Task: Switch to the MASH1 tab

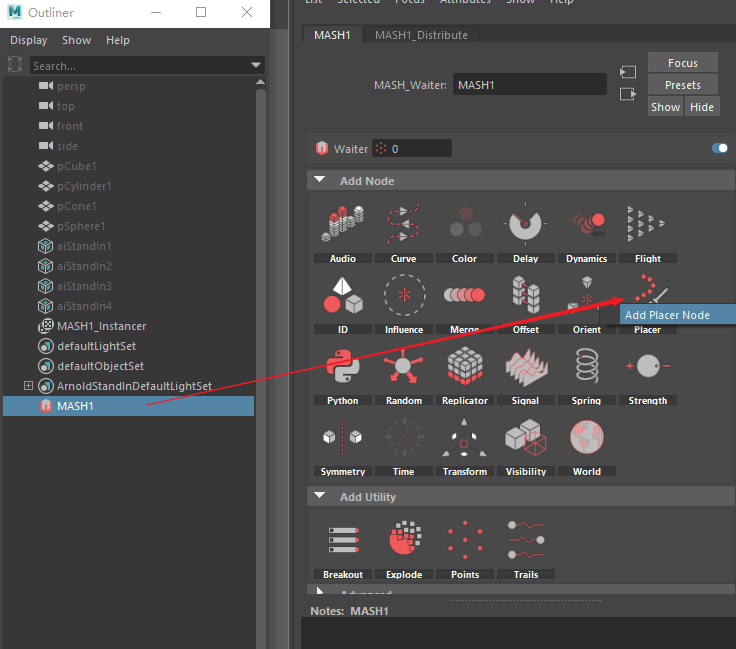Action: 332,35
